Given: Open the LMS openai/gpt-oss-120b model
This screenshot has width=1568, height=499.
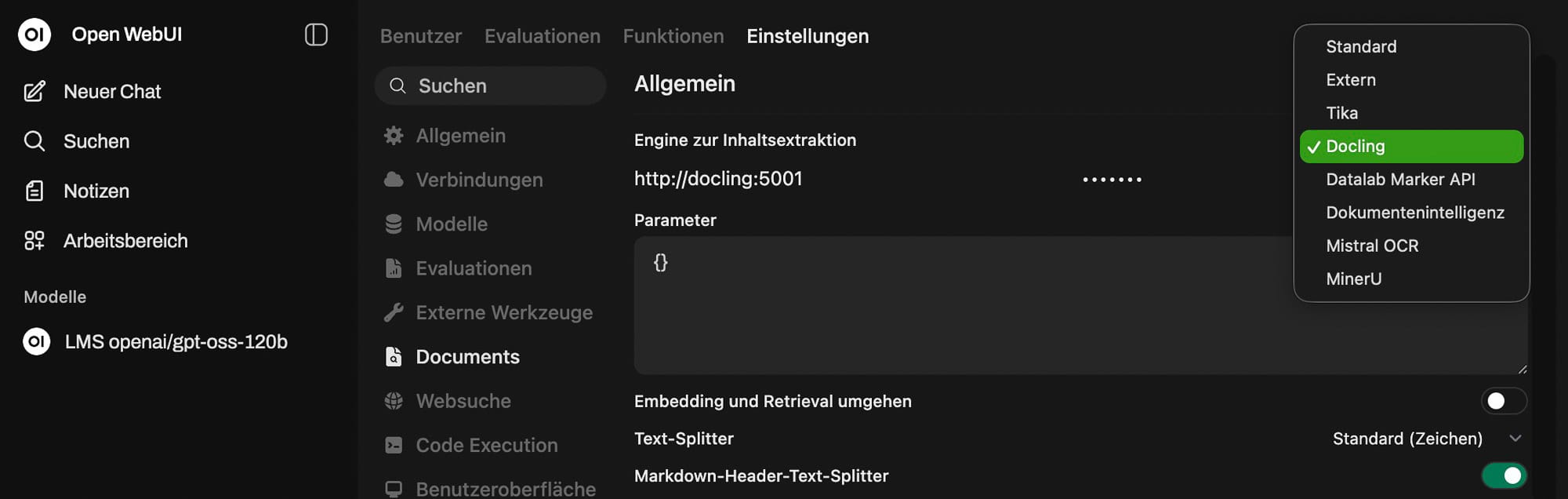Looking at the screenshot, I should tap(176, 342).
